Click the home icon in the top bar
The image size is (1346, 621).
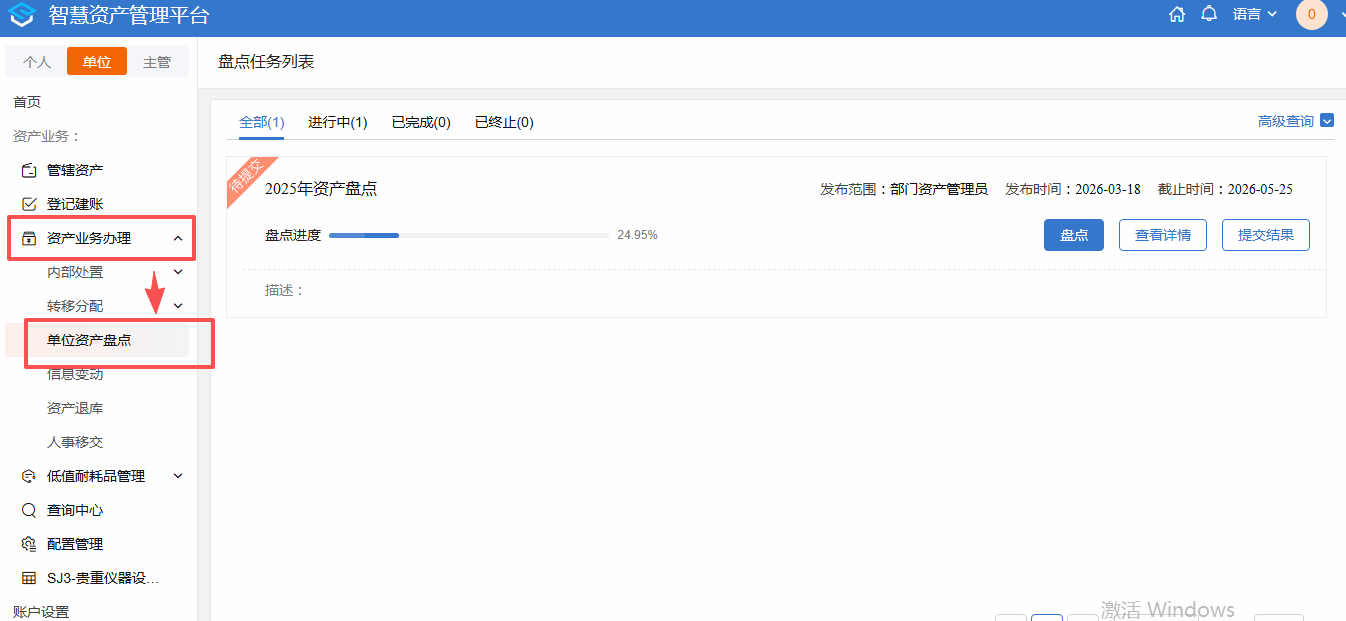[x=1177, y=14]
